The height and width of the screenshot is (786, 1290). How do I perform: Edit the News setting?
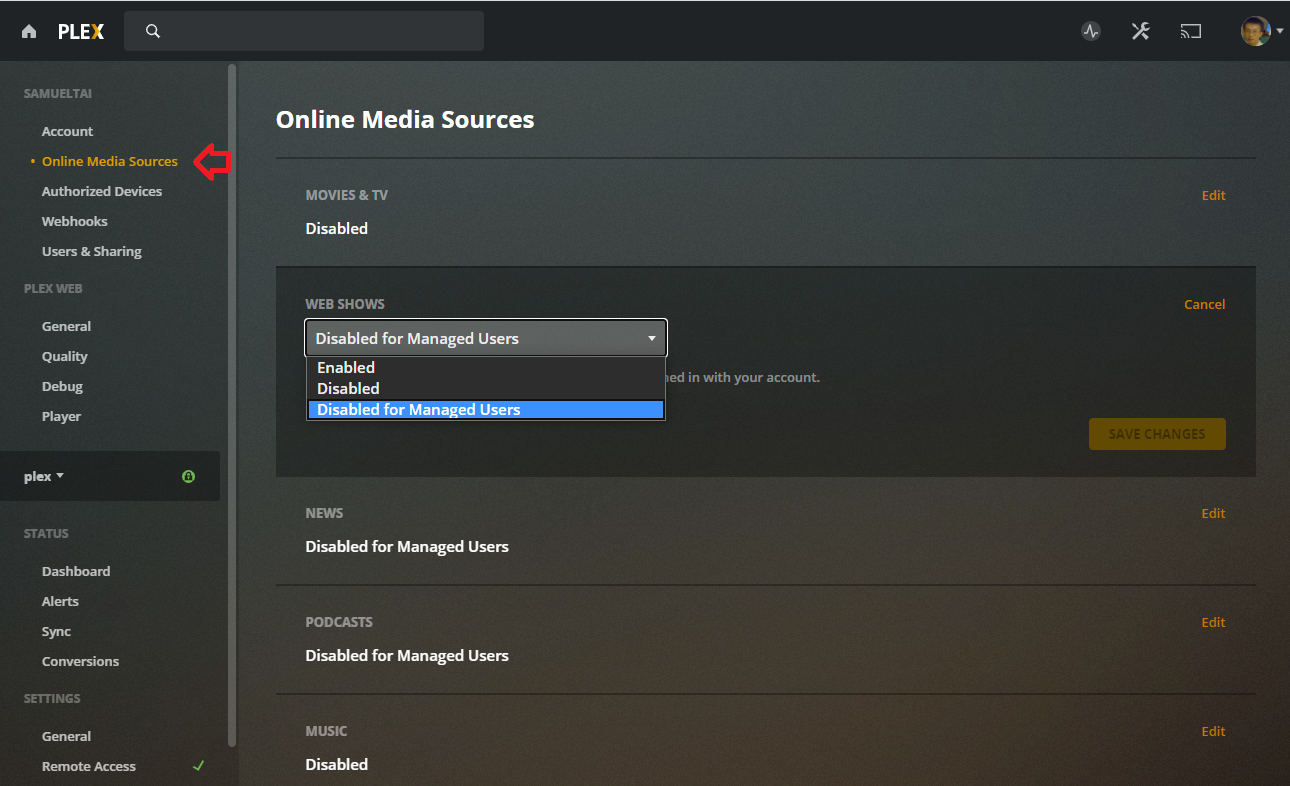[x=1213, y=513]
